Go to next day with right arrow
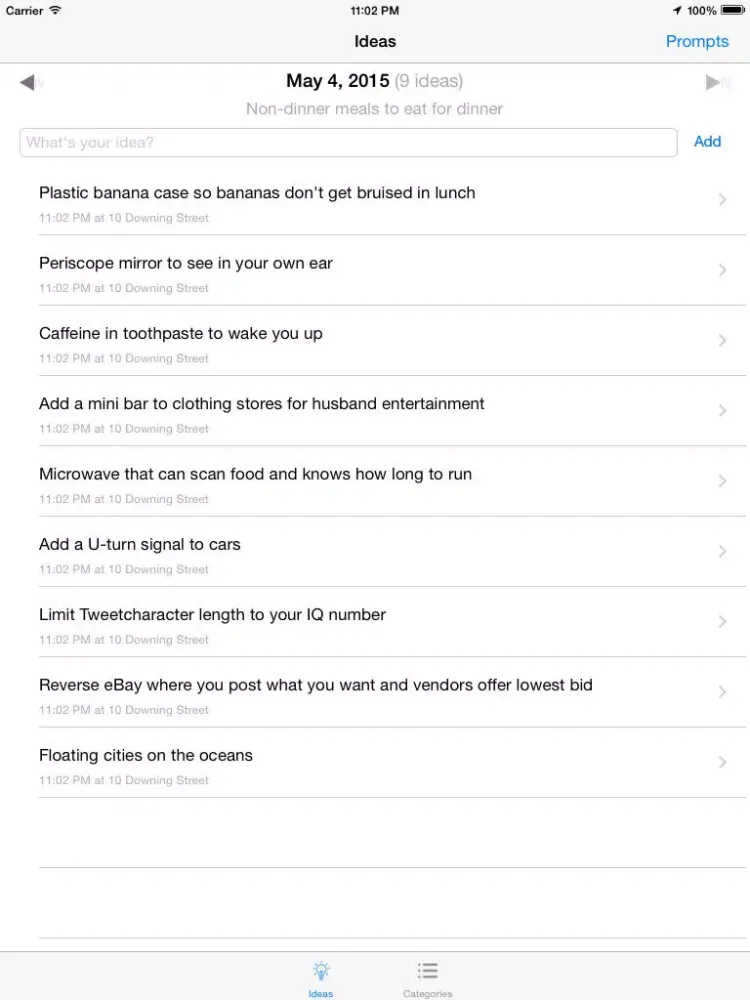The image size is (750, 1000). [x=713, y=82]
